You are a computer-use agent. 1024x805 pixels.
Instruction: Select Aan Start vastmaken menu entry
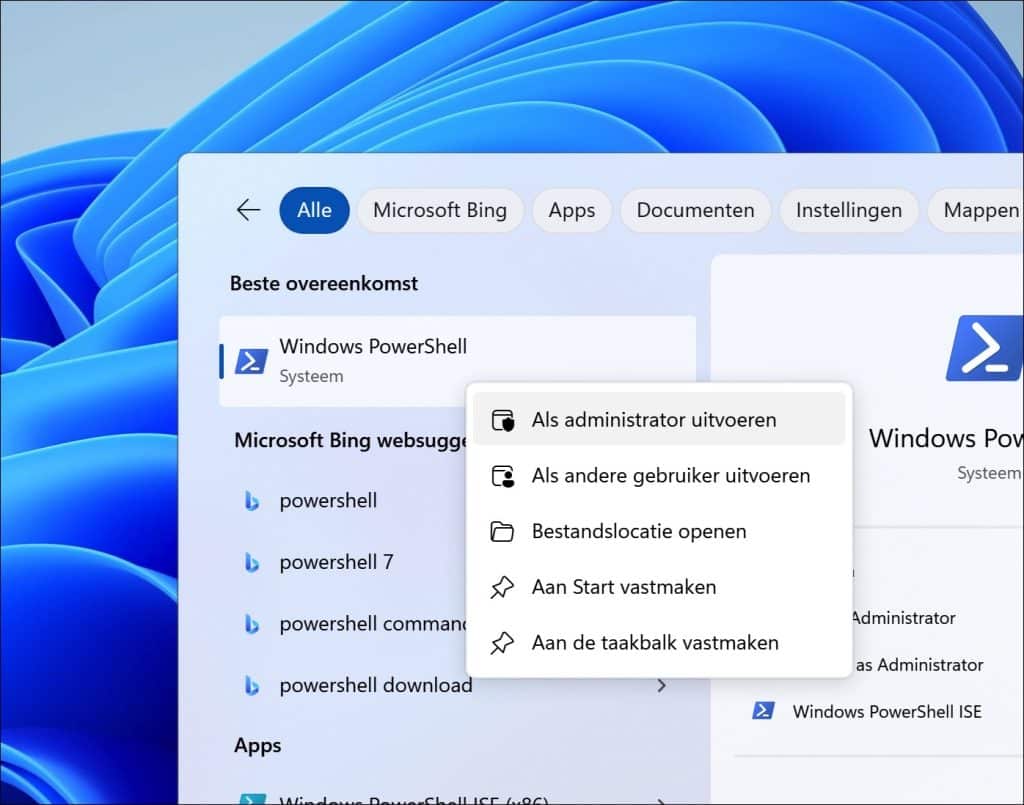click(658, 586)
